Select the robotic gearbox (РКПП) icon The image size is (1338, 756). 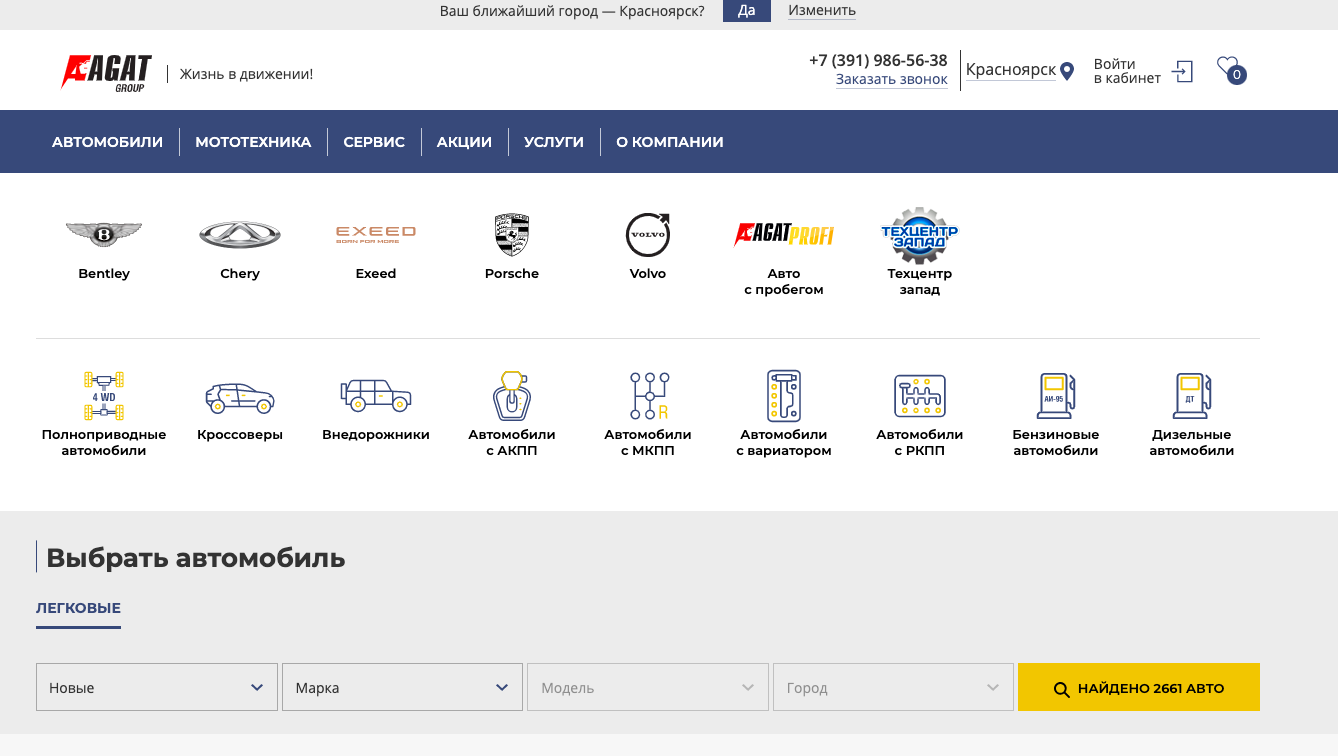920,396
